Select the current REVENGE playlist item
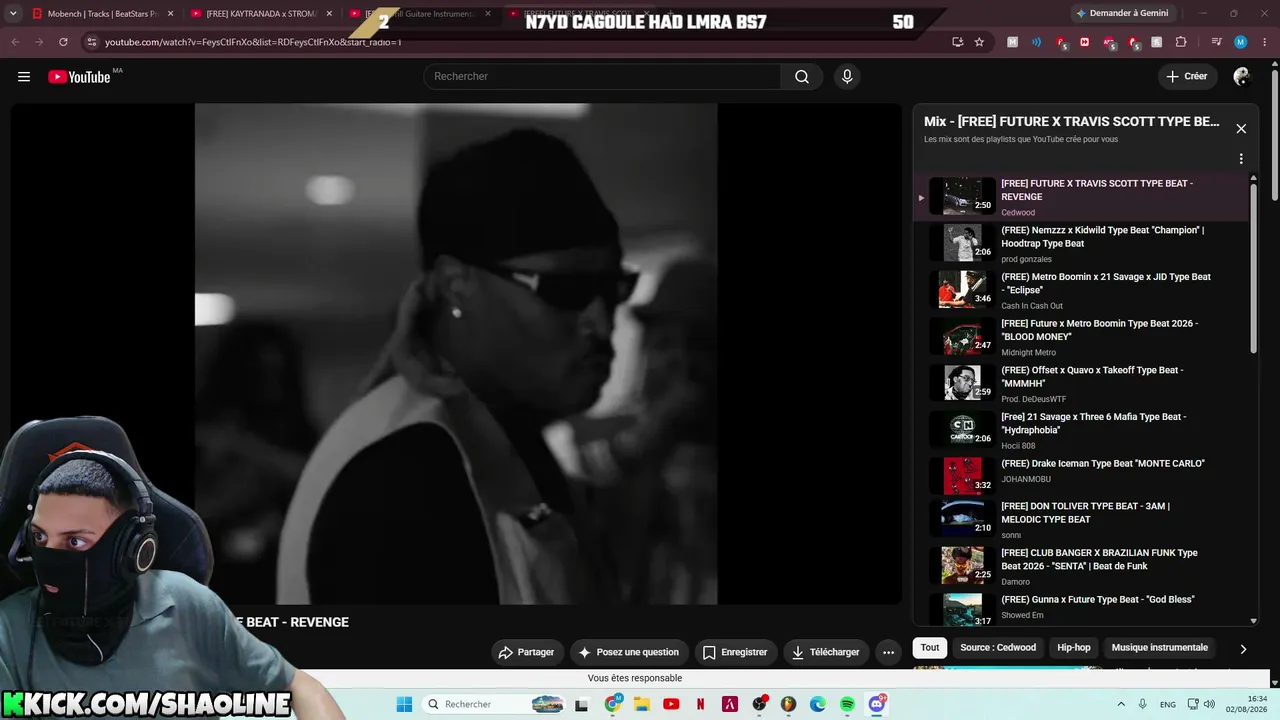Screen dimensions: 1280x720 click(x=1082, y=197)
